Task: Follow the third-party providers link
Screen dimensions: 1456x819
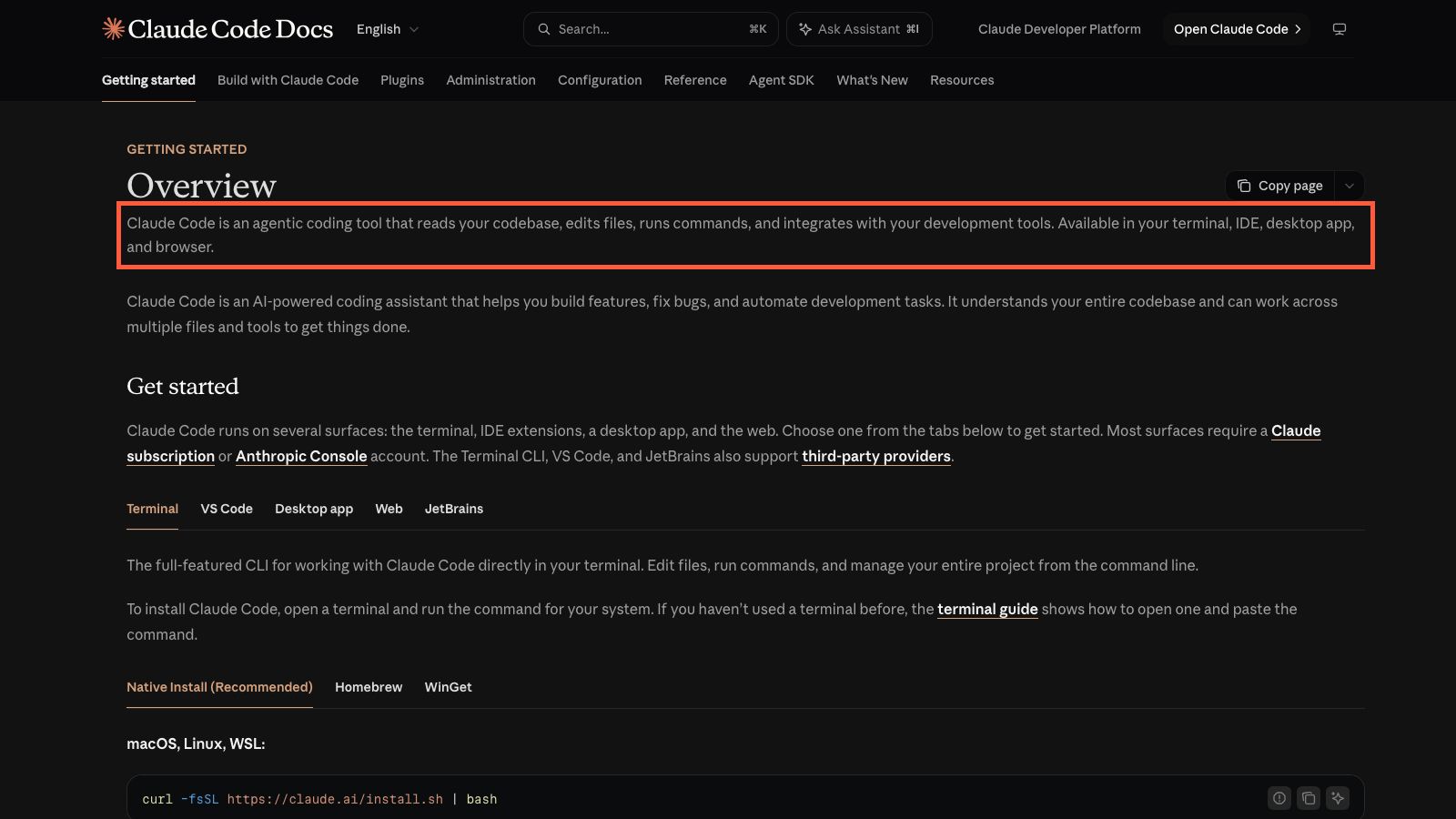Action: 875,456
